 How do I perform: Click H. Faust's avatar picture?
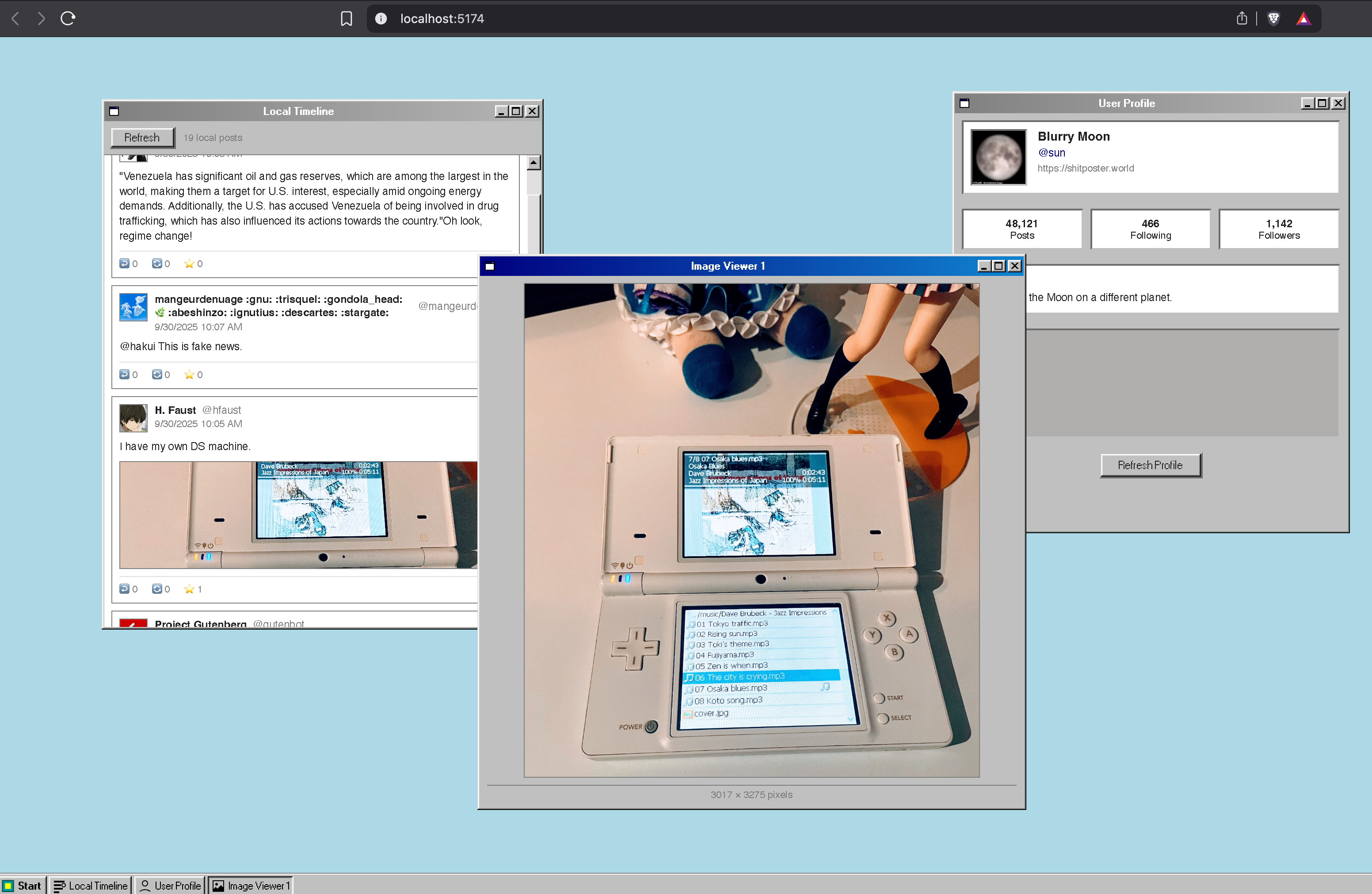tap(133, 417)
